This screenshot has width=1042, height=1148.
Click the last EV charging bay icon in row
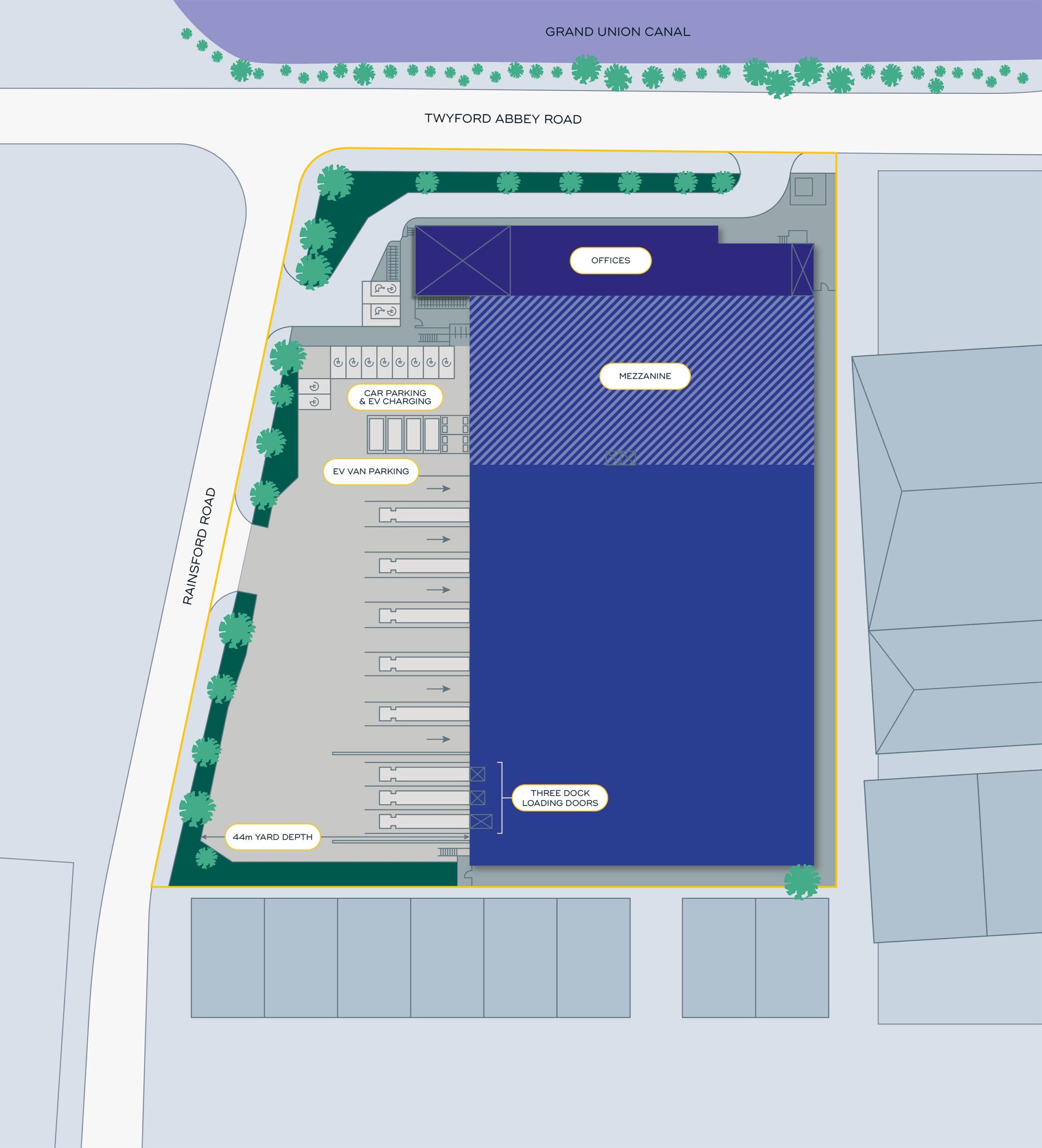[x=447, y=362]
